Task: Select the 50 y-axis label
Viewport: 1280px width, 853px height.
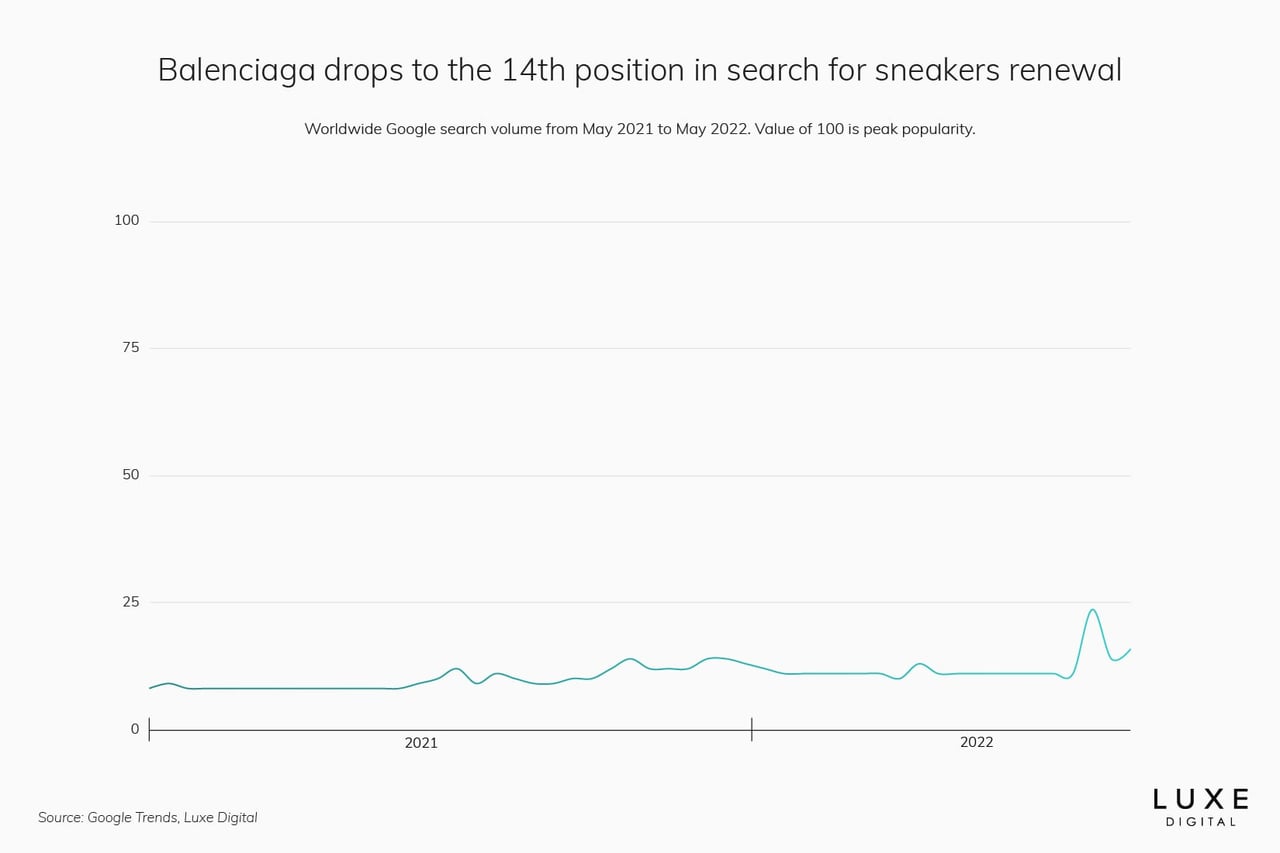Action: coord(131,474)
